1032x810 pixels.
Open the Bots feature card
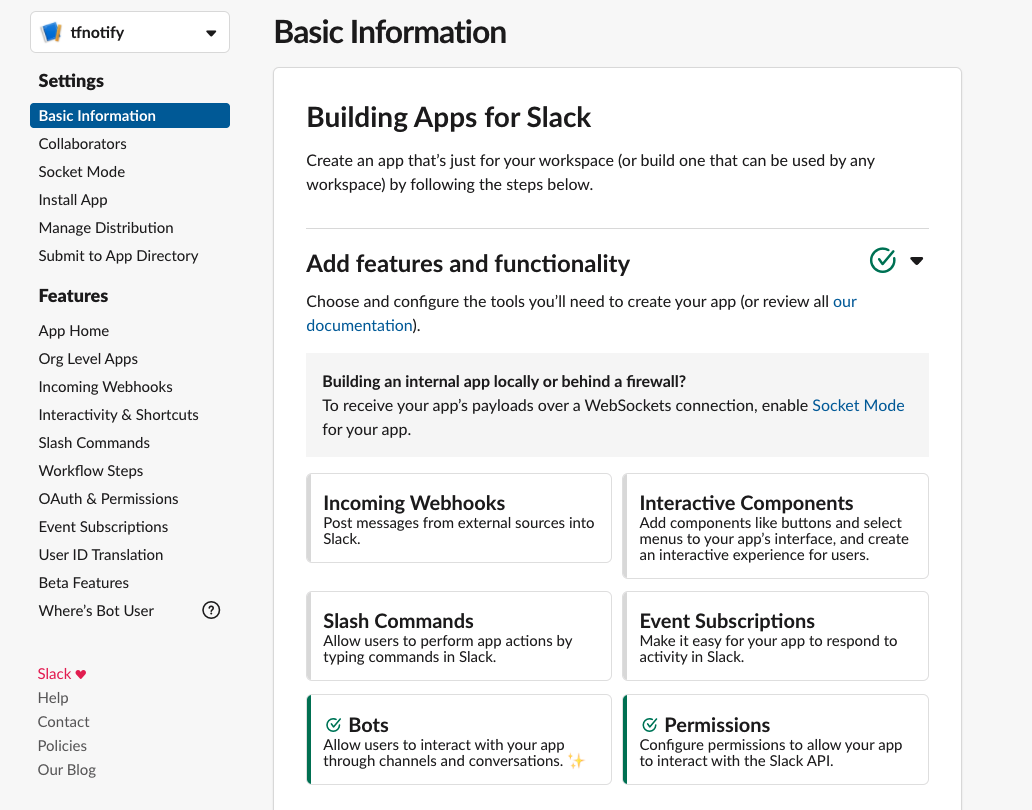tap(459, 740)
